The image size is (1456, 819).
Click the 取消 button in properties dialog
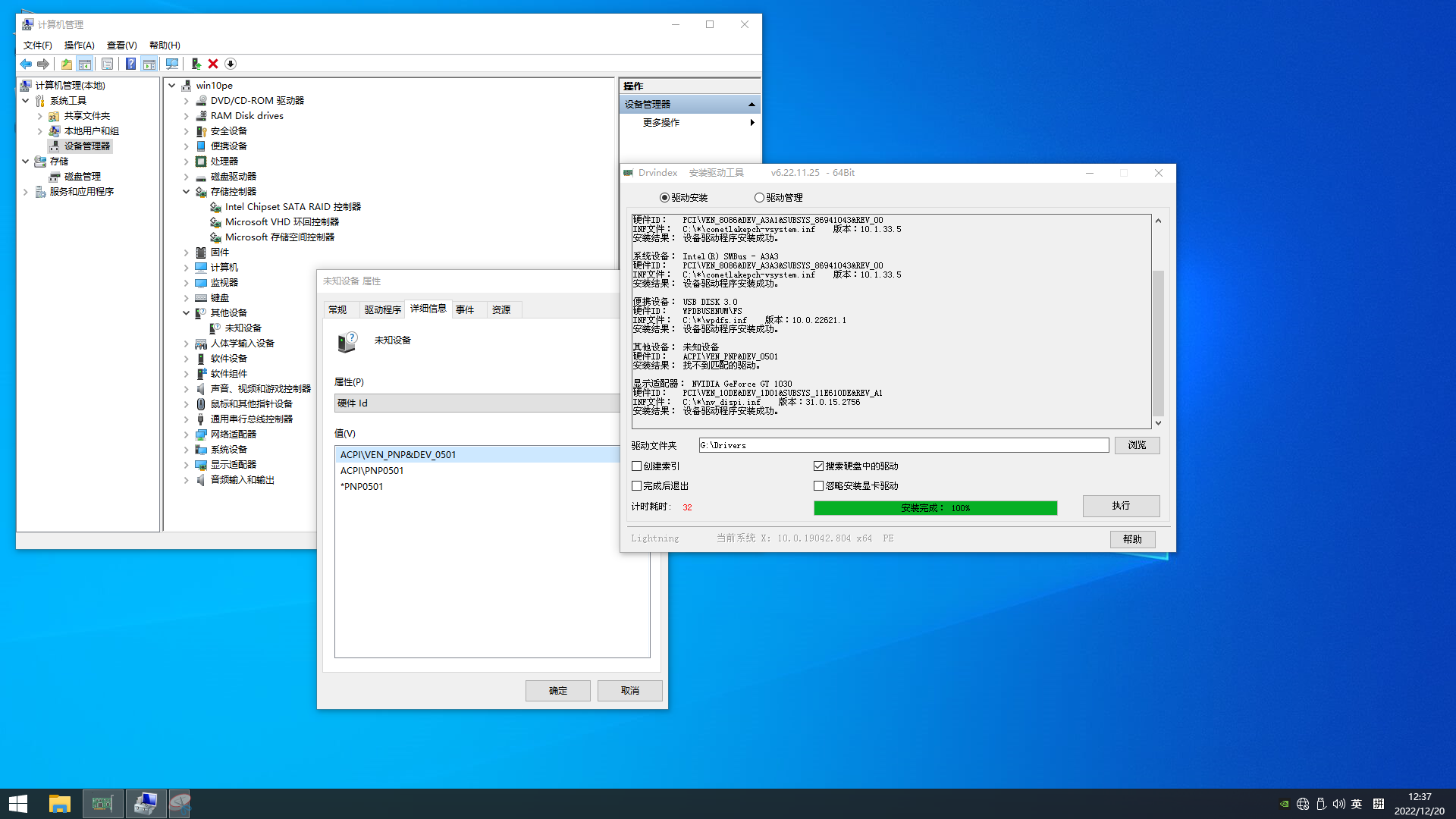pos(630,691)
